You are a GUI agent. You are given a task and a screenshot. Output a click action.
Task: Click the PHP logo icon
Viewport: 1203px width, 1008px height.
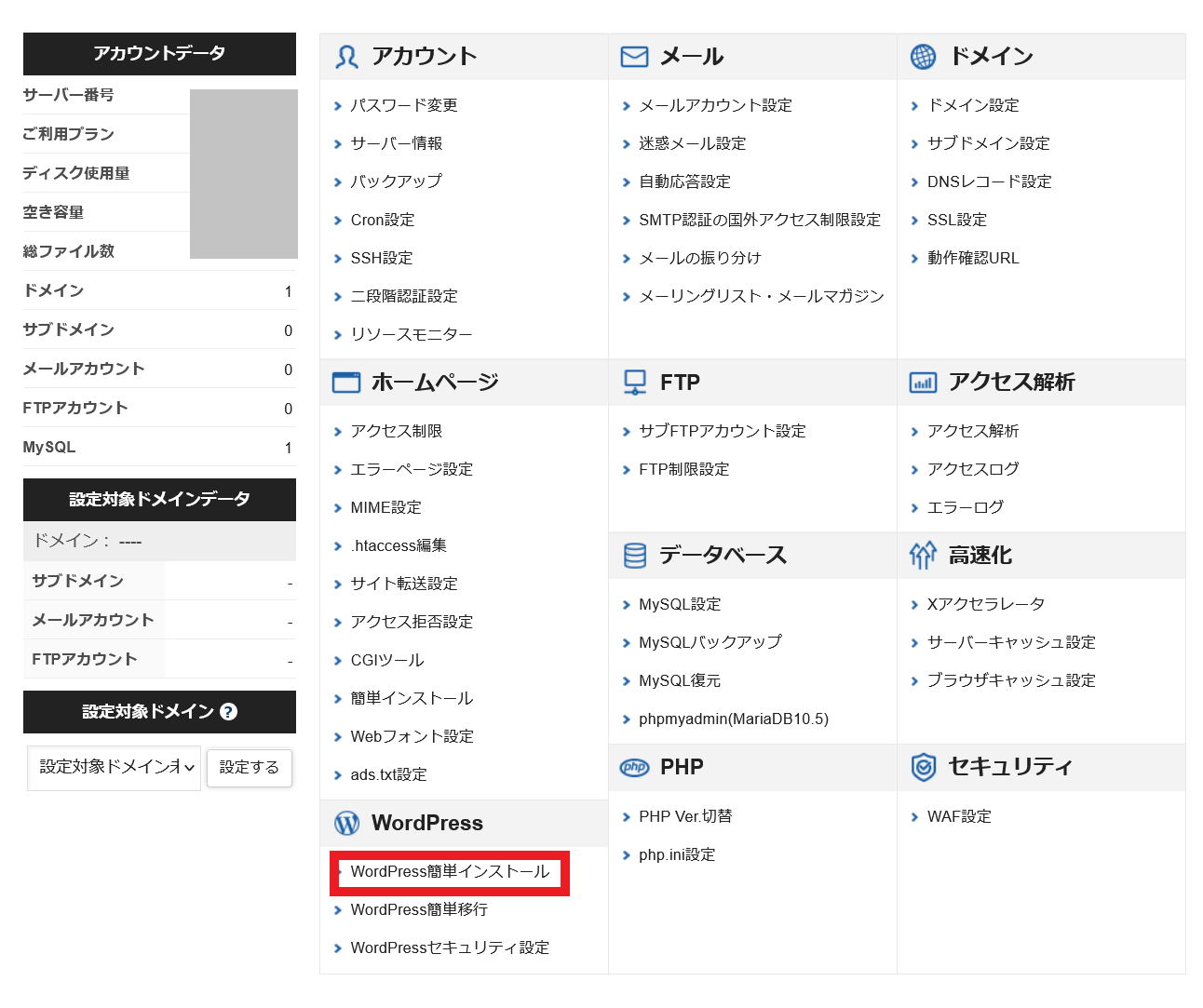(635, 768)
